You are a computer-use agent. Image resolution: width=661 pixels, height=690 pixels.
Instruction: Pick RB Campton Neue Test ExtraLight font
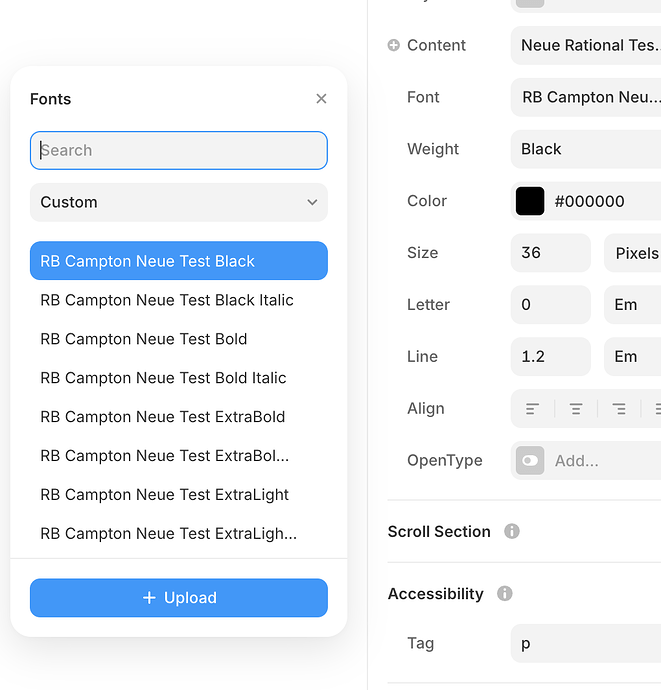coord(165,495)
